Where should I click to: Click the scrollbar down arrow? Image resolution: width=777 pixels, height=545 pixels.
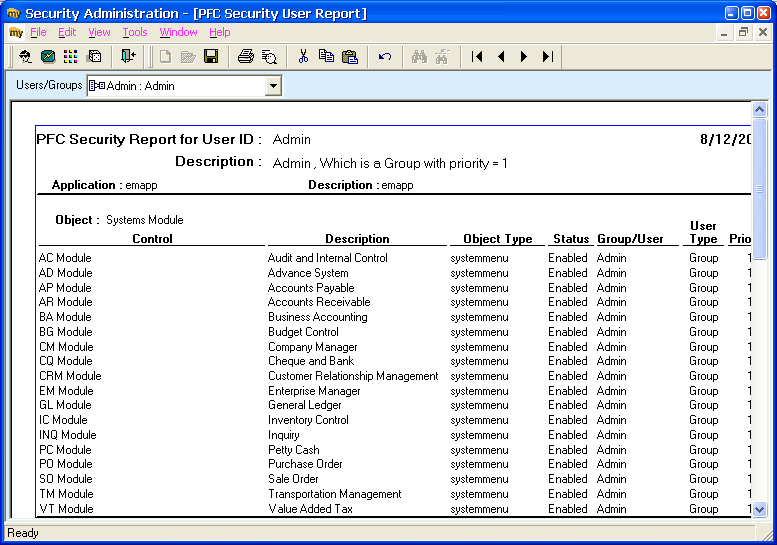(759, 509)
